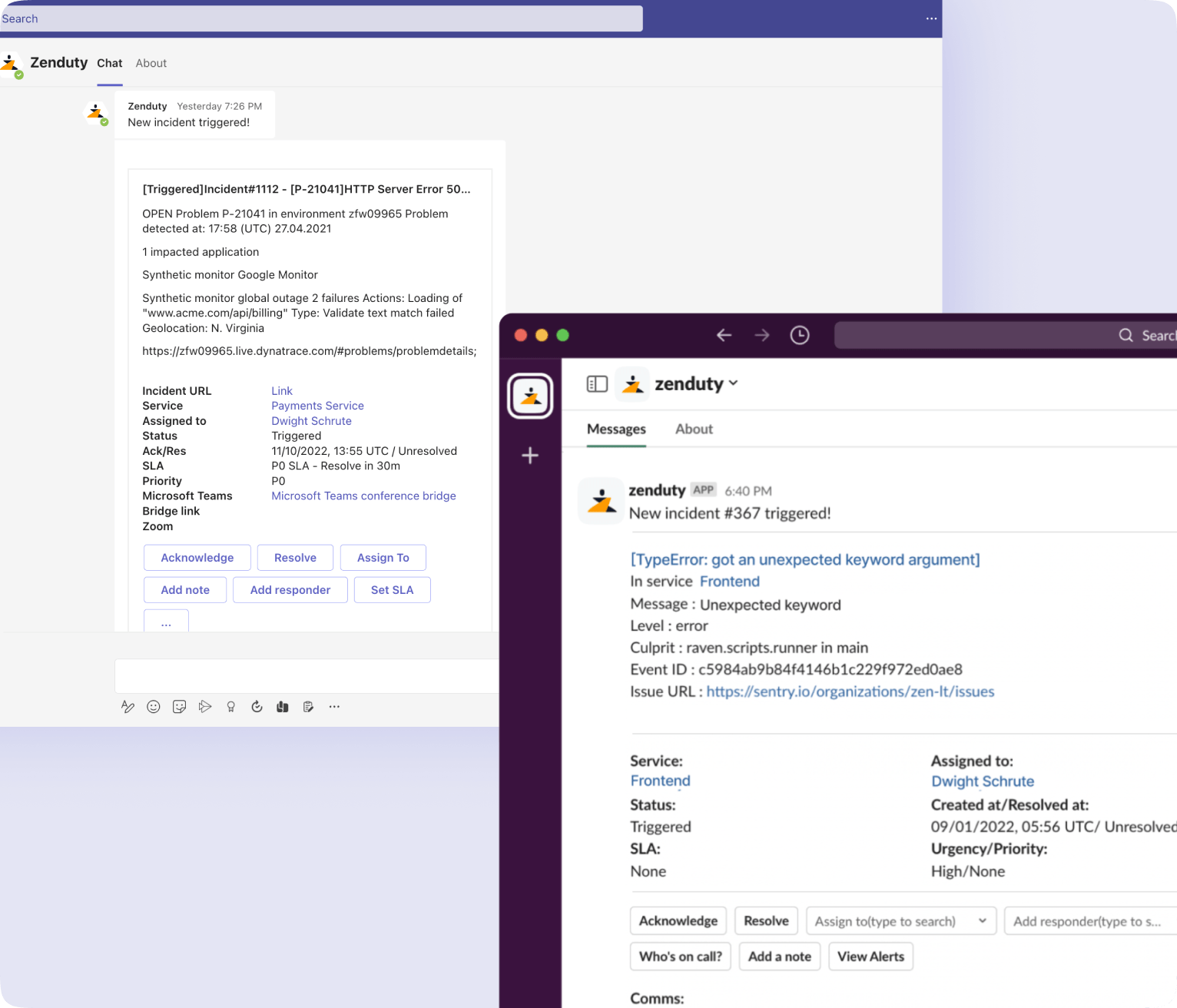This screenshot has width=1177, height=1008.
Task: Acknowledge incident #367 in Slack
Action: point(678,920)
